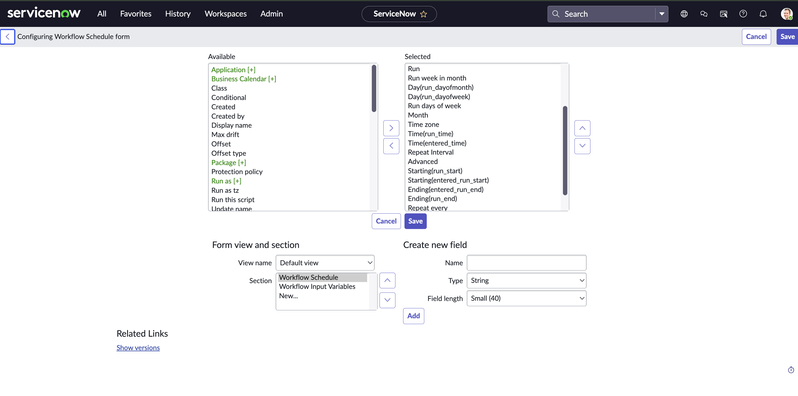Viewport: 798px width, 396px height.
Task: Select Offset type in Available list
Action: click(x=229, y=153)
